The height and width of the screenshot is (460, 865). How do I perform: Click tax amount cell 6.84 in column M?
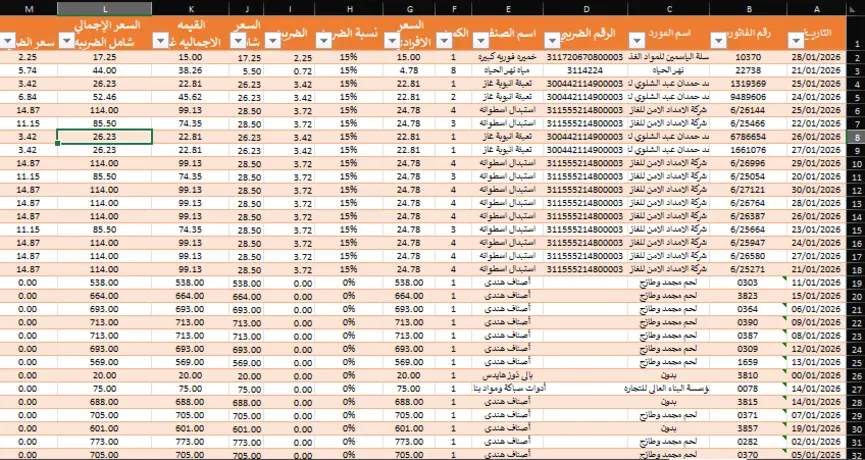coord(28,97)
